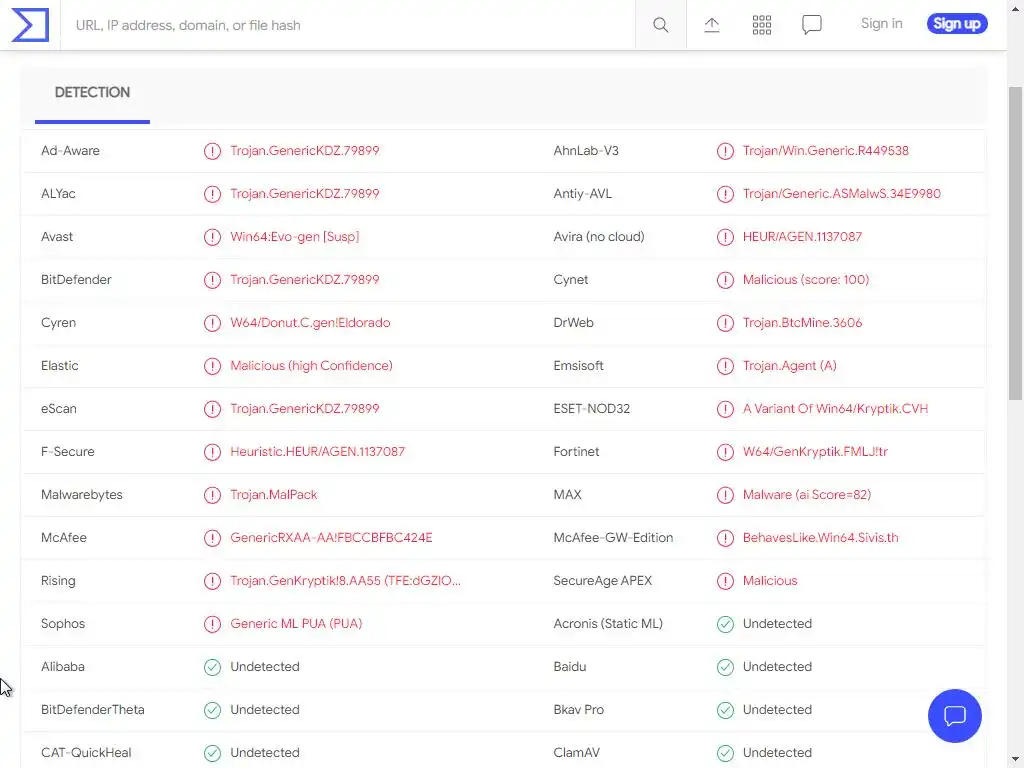Click alert icon beside AhnLab-V3 result
Viewport: 1024px width, 768px height.
725,151
